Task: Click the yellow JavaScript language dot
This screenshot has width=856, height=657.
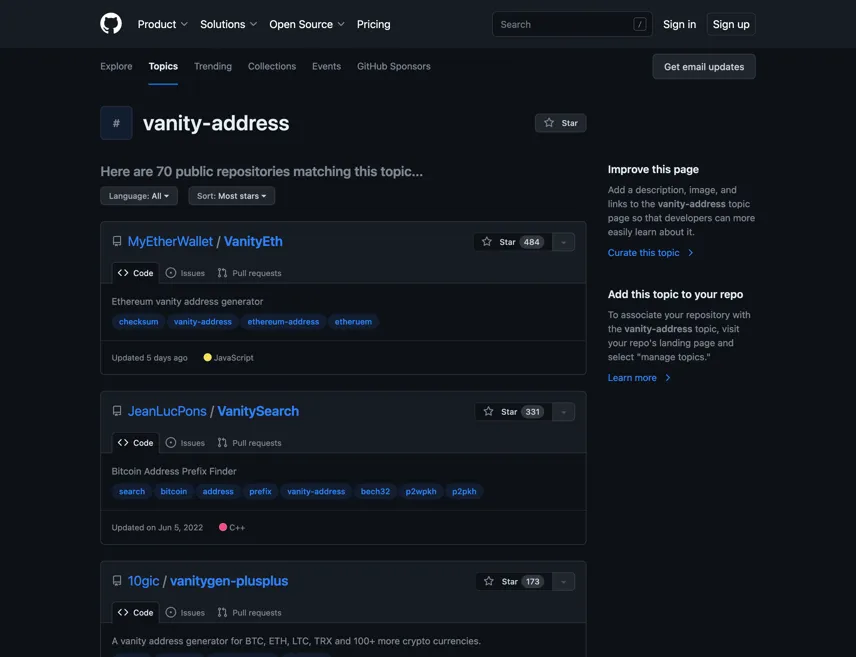Action: coord(207,357)
